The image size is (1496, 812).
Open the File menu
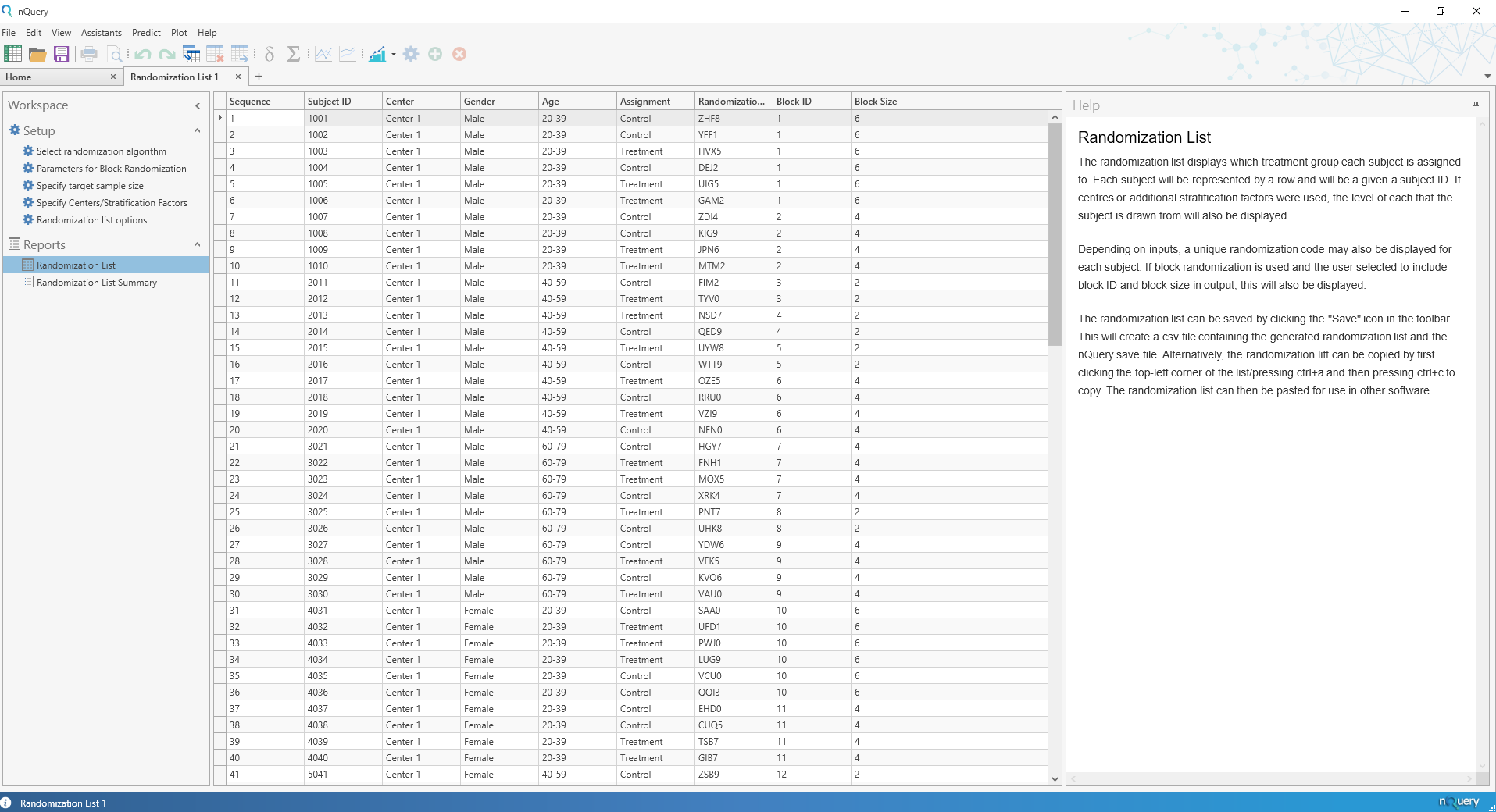coord(9,33)
